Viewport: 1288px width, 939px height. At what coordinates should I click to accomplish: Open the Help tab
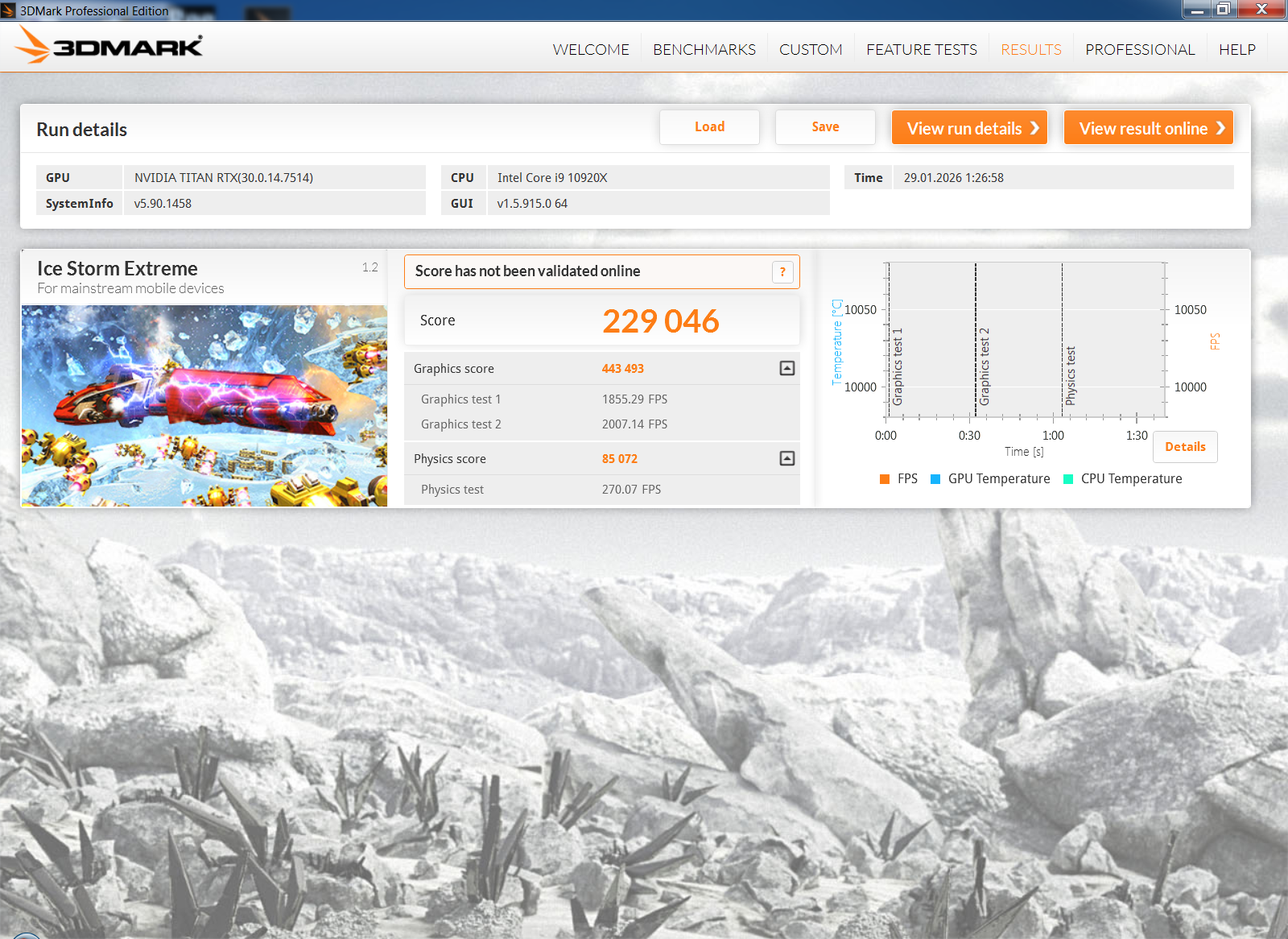point(1237,50)
